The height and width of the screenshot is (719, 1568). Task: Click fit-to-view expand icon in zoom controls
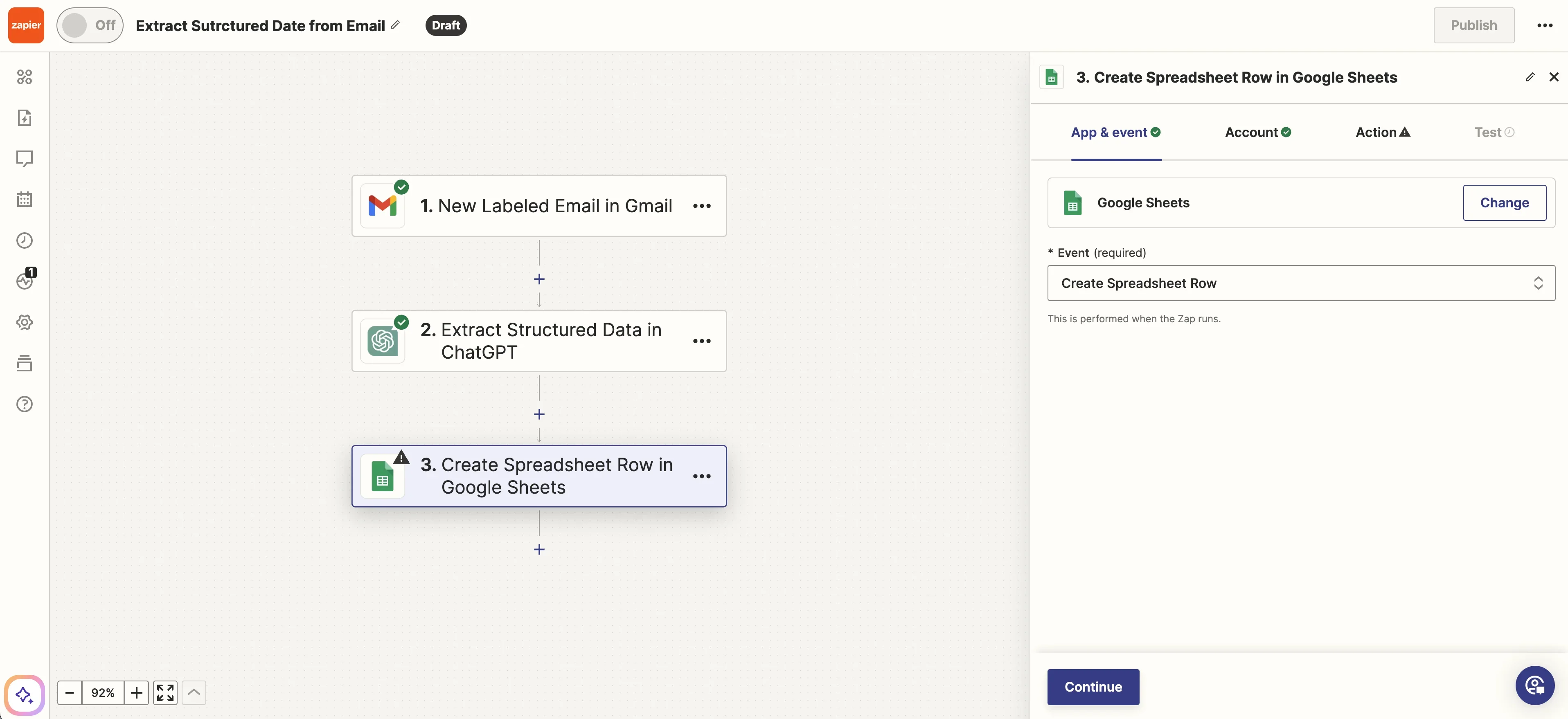click(x=165, y=692)
